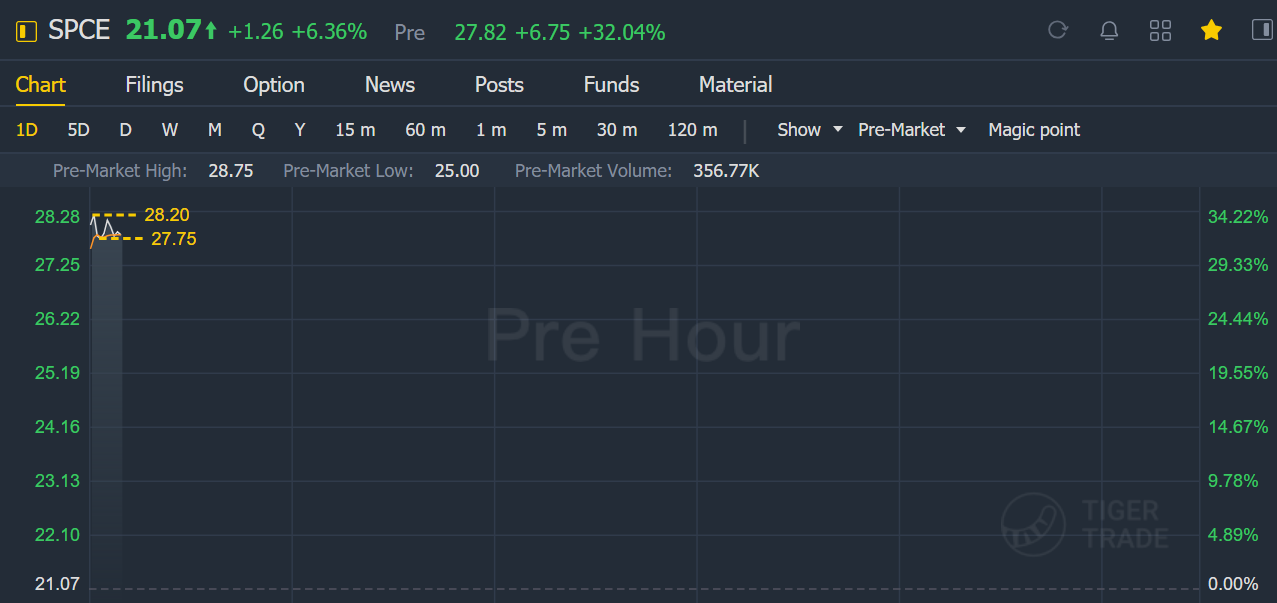Image resolution: width=1277 pixels, height=603 pixels.
Task: Open price alert bell icon
Action: coord(1109,30)
